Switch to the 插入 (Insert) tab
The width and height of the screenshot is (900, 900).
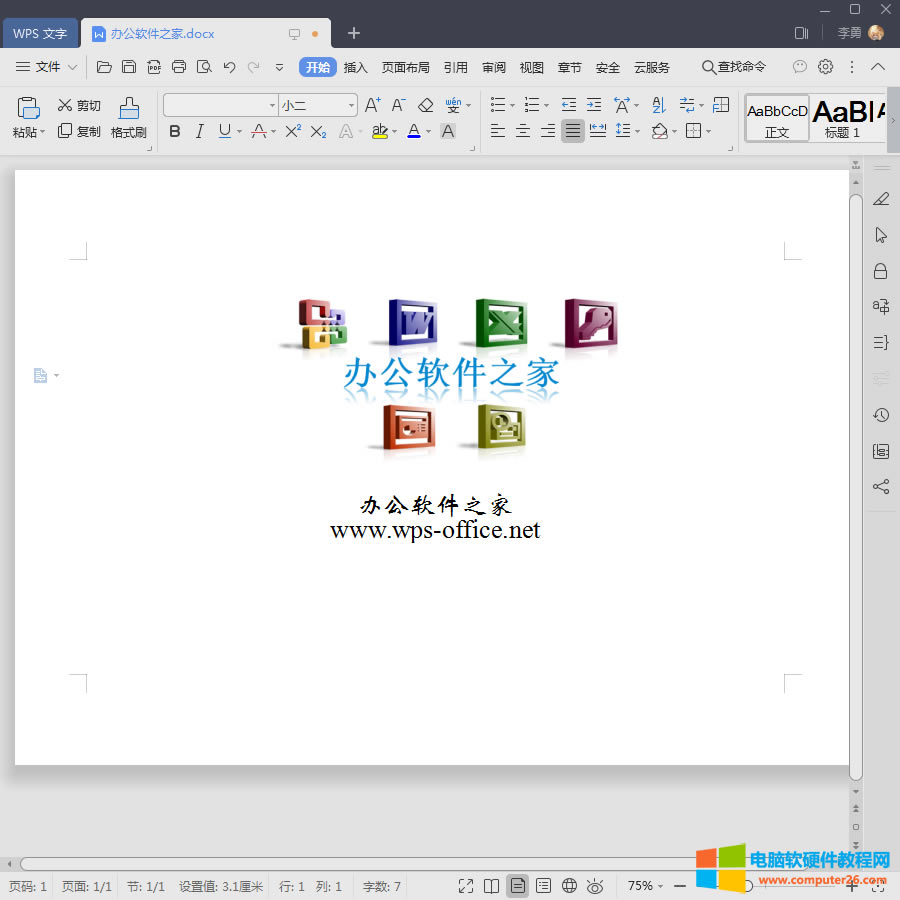(x=355, y=67)
